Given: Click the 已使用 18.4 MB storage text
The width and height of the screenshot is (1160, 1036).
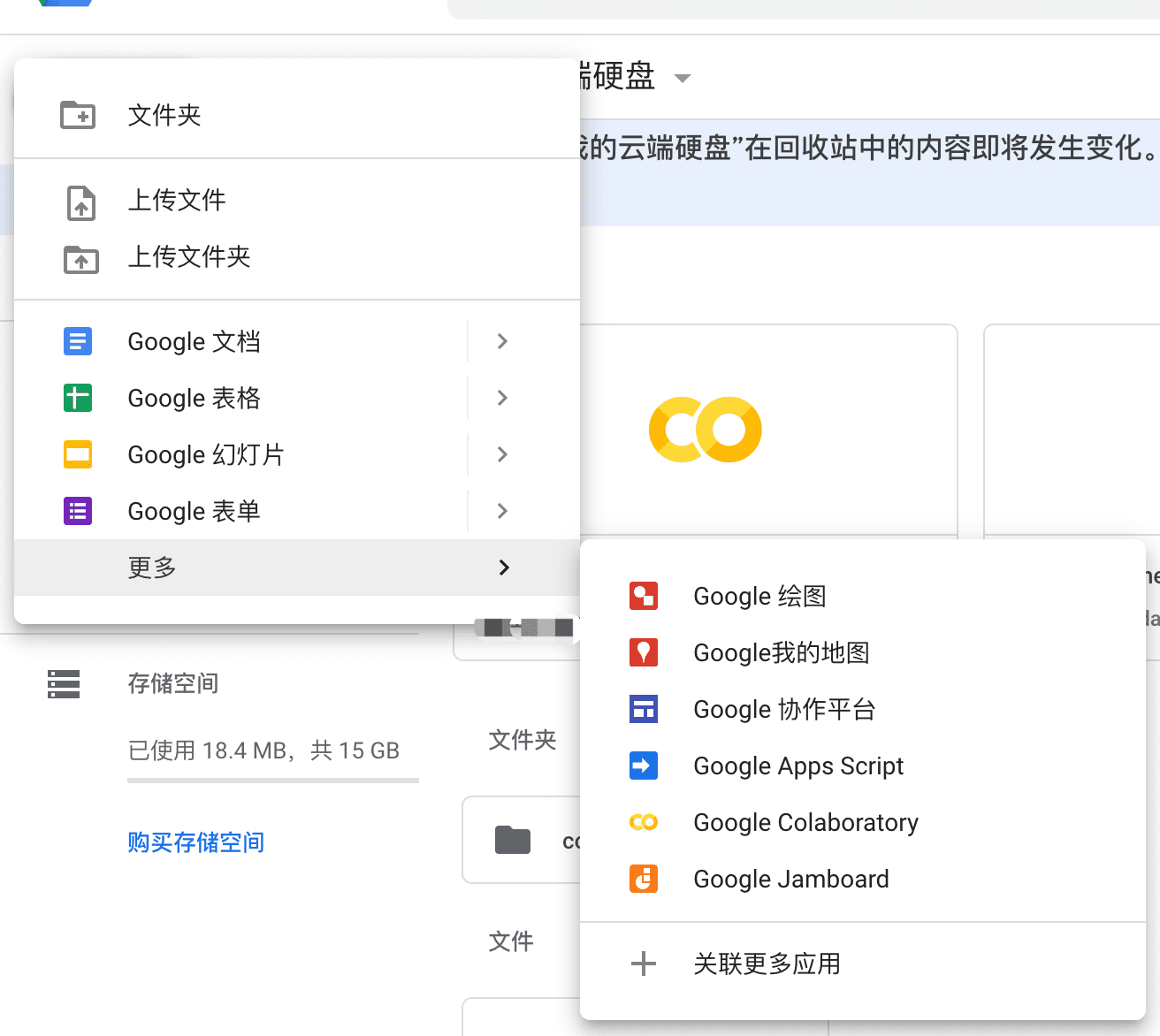Looking at the screenshot, I should (263, 750).
